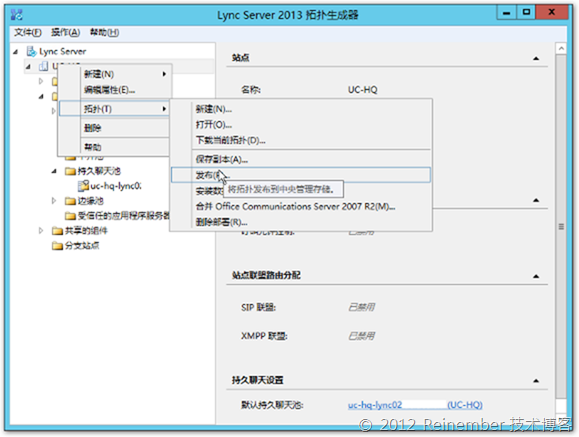
Task: Click the 默认持久聊天池 label
Action: click(273, 405)
